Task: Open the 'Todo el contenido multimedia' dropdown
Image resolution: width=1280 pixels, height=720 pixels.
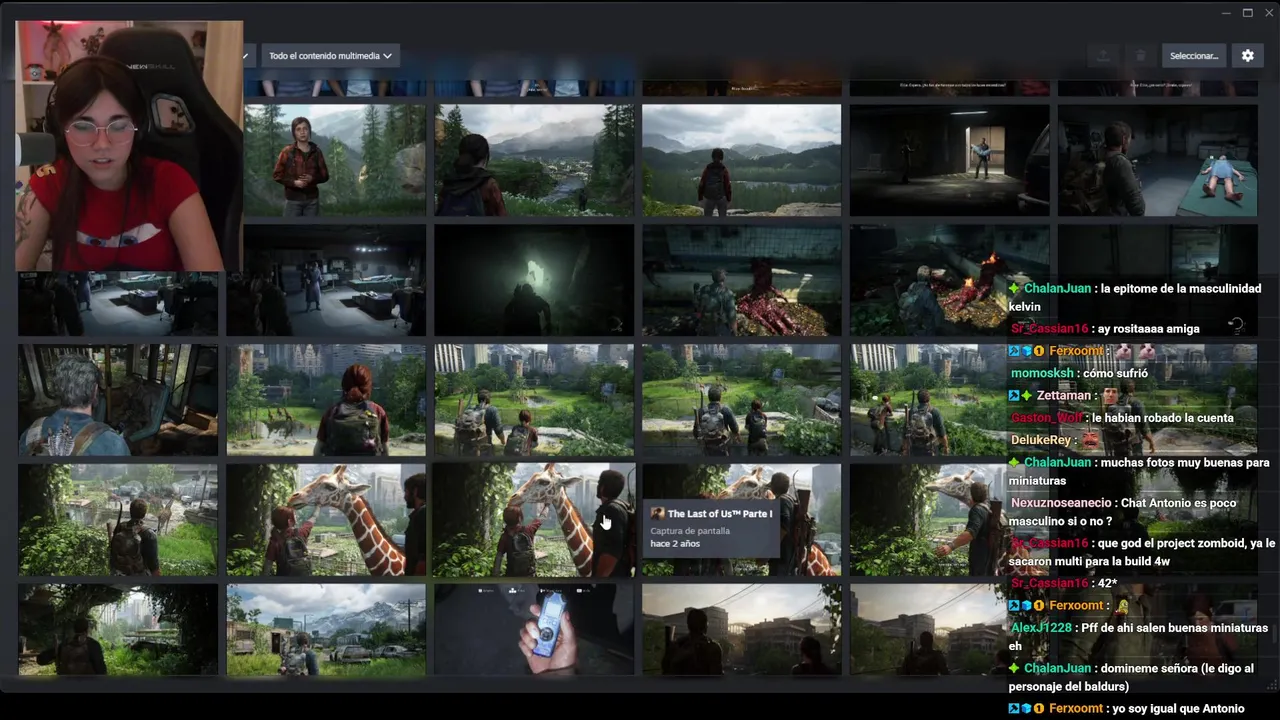Action: pyautogui.click(x=330, y=56)
